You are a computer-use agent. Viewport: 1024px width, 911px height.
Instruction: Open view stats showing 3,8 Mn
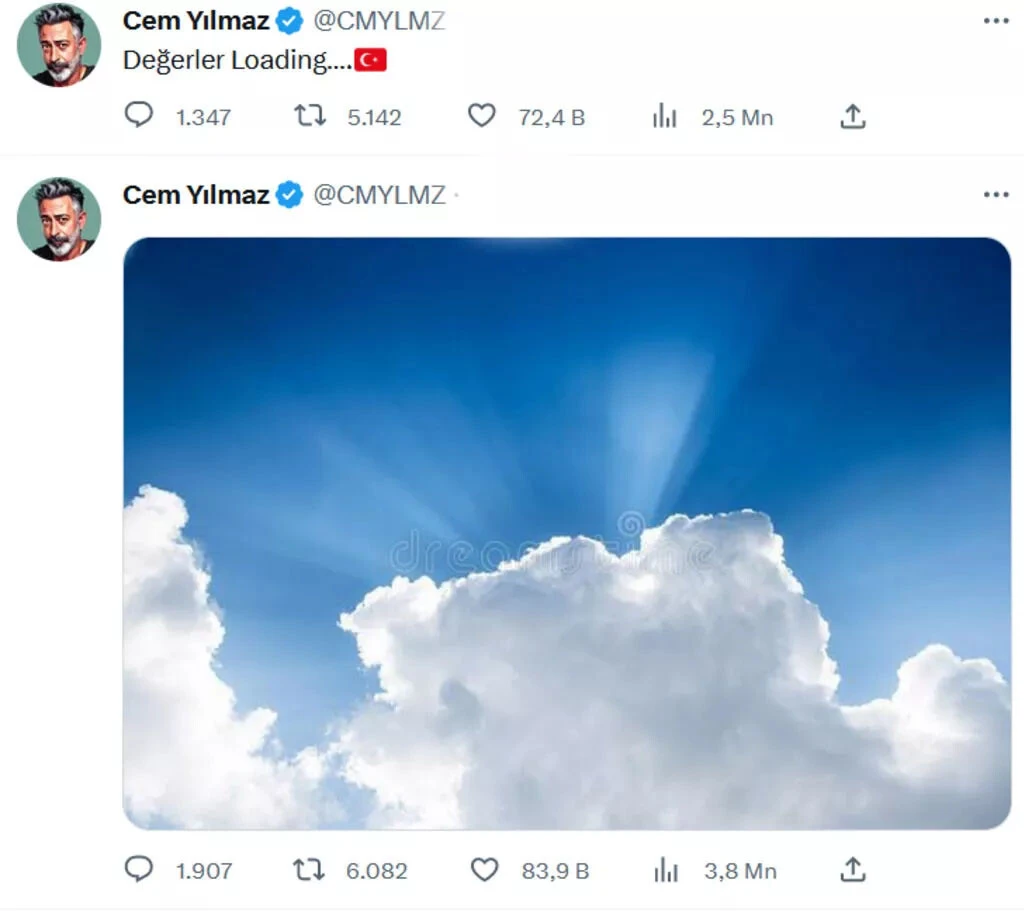pos(666,871)
